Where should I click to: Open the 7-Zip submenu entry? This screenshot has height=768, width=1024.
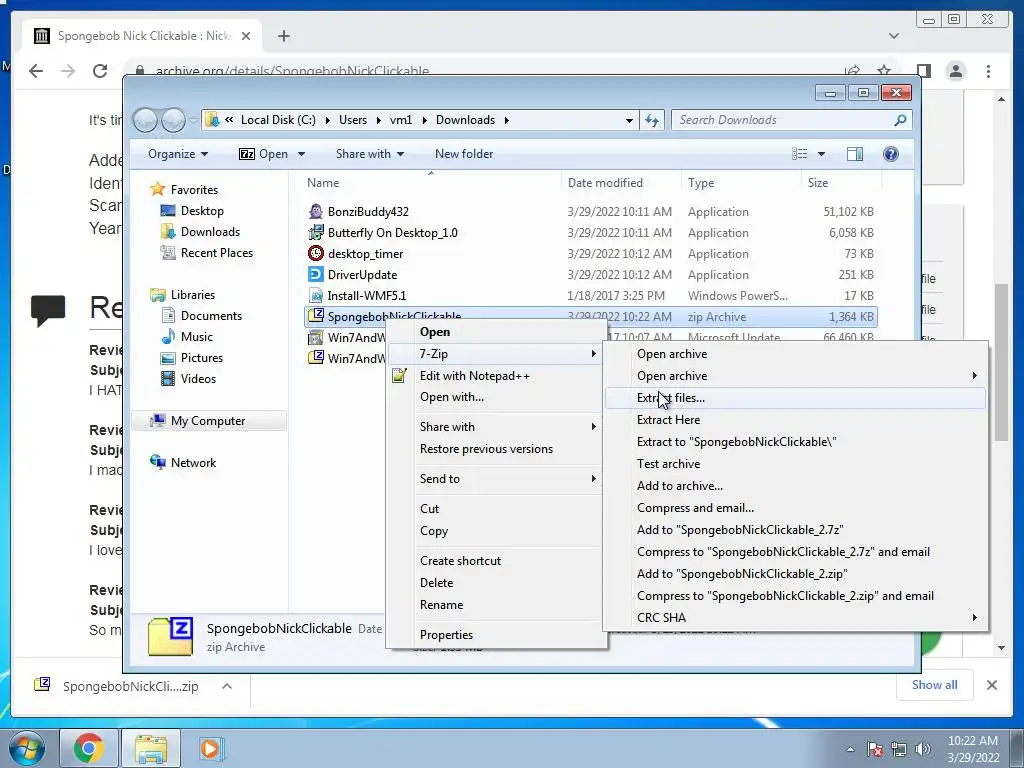click(x=496, y=354)
